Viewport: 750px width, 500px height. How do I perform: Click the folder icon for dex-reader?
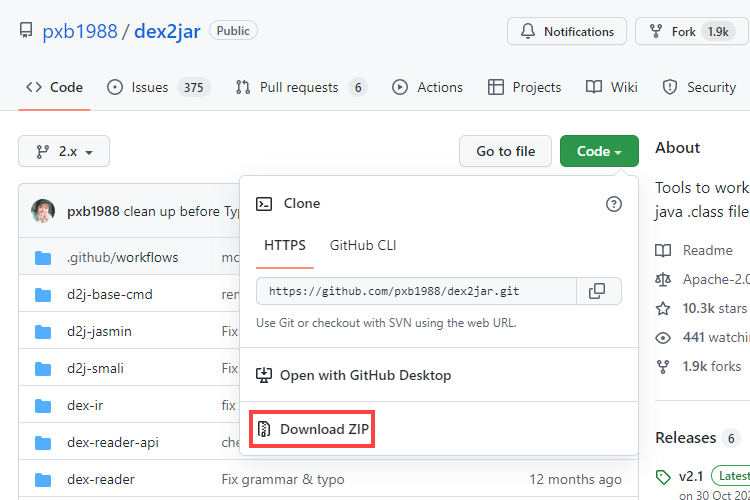[43, 479]
